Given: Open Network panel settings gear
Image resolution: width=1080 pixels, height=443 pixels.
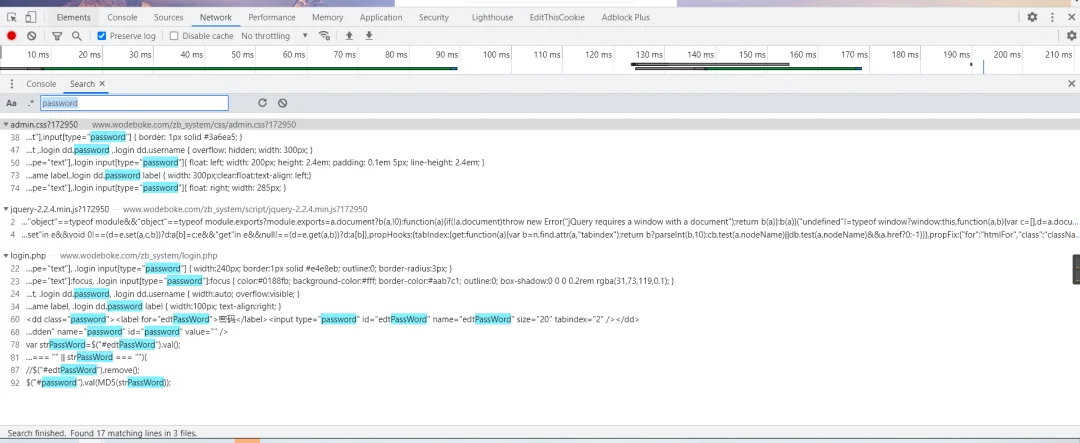Looking at the screenshot, I should (x=1071, y=36).
